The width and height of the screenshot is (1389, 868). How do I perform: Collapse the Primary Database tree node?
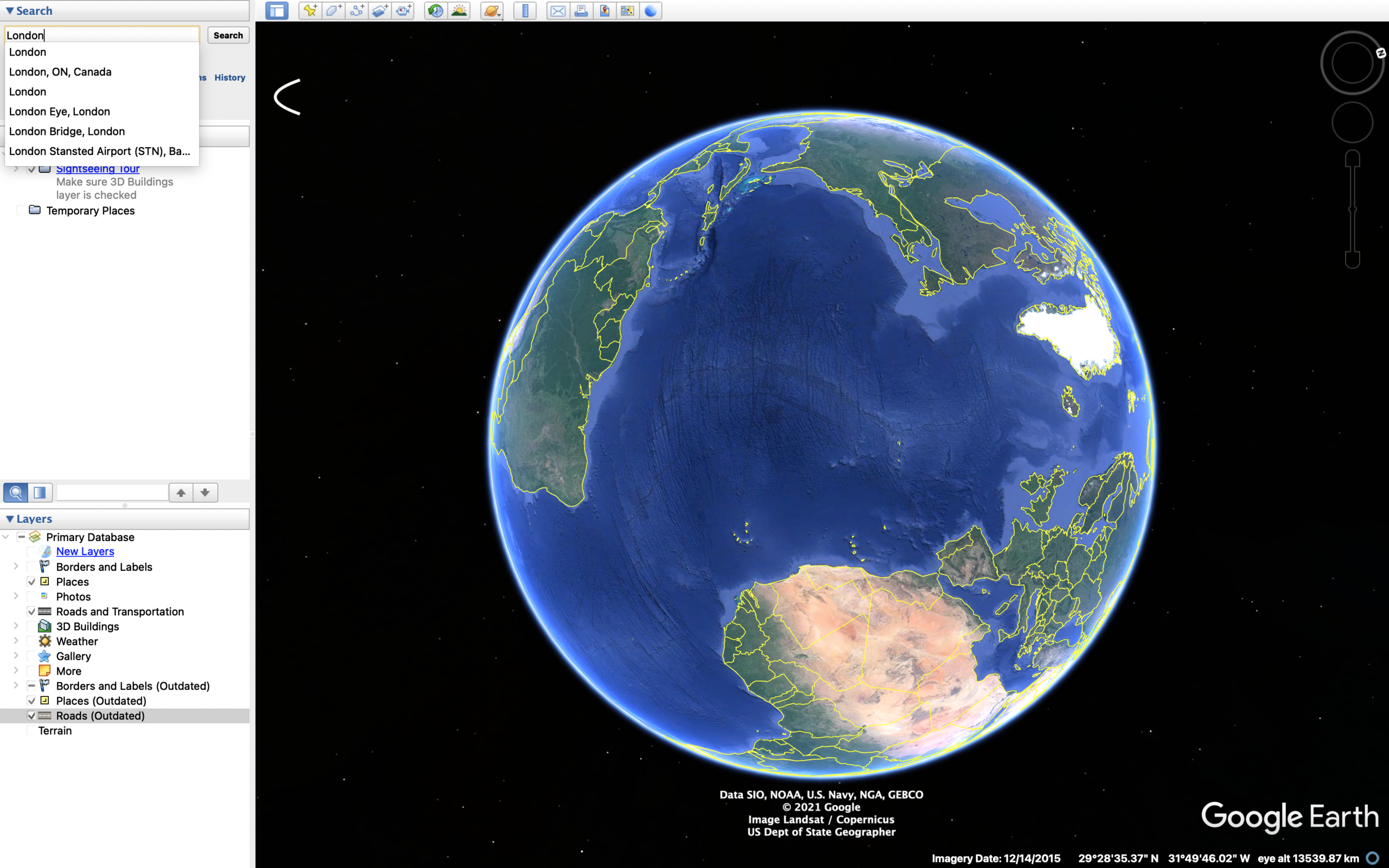click(6, 537)
